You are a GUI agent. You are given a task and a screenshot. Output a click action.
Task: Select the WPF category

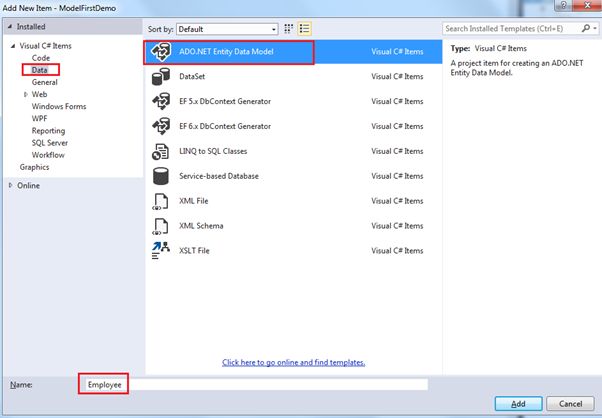(40, 119)
